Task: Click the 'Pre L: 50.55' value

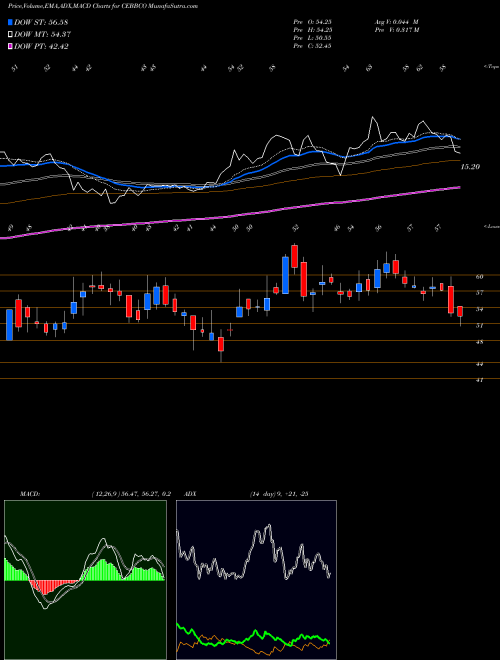Action: (312, 38)
